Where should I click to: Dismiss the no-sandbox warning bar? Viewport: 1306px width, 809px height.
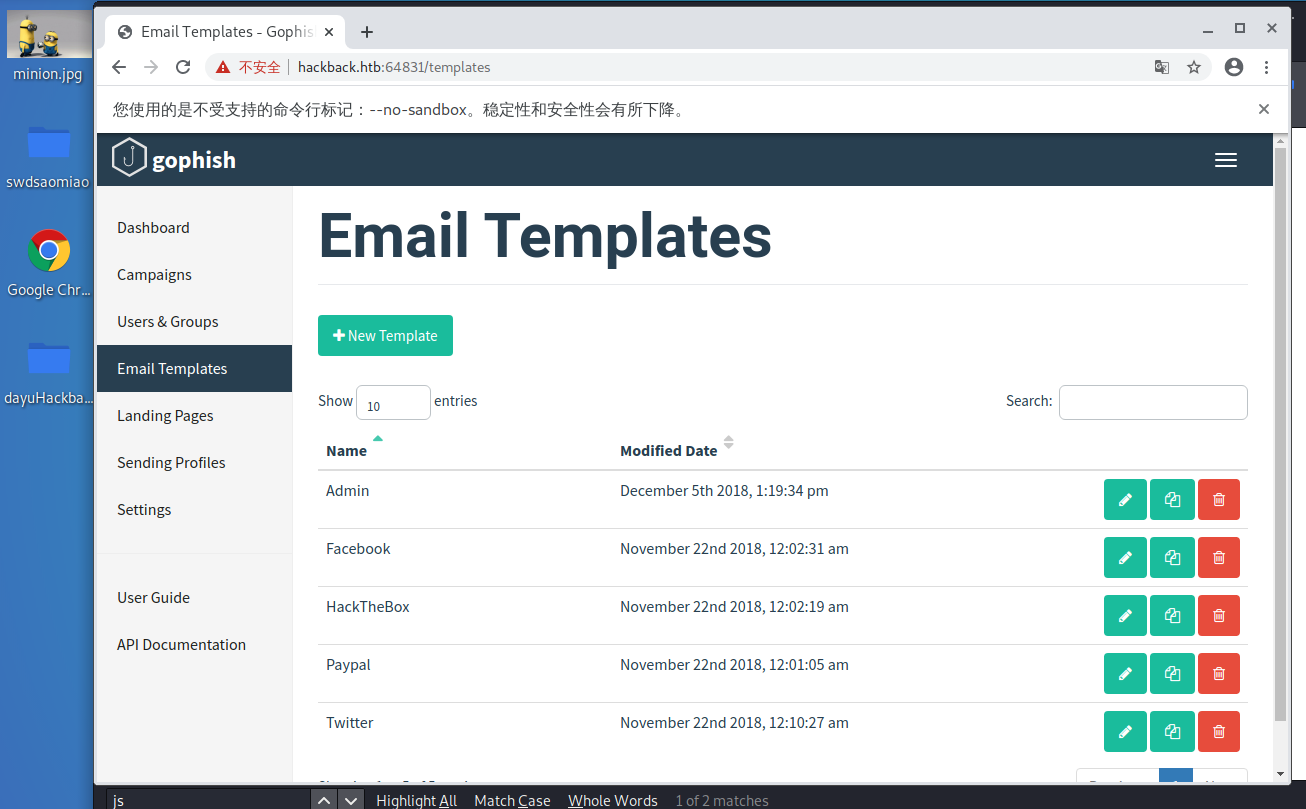[1264, 109]
